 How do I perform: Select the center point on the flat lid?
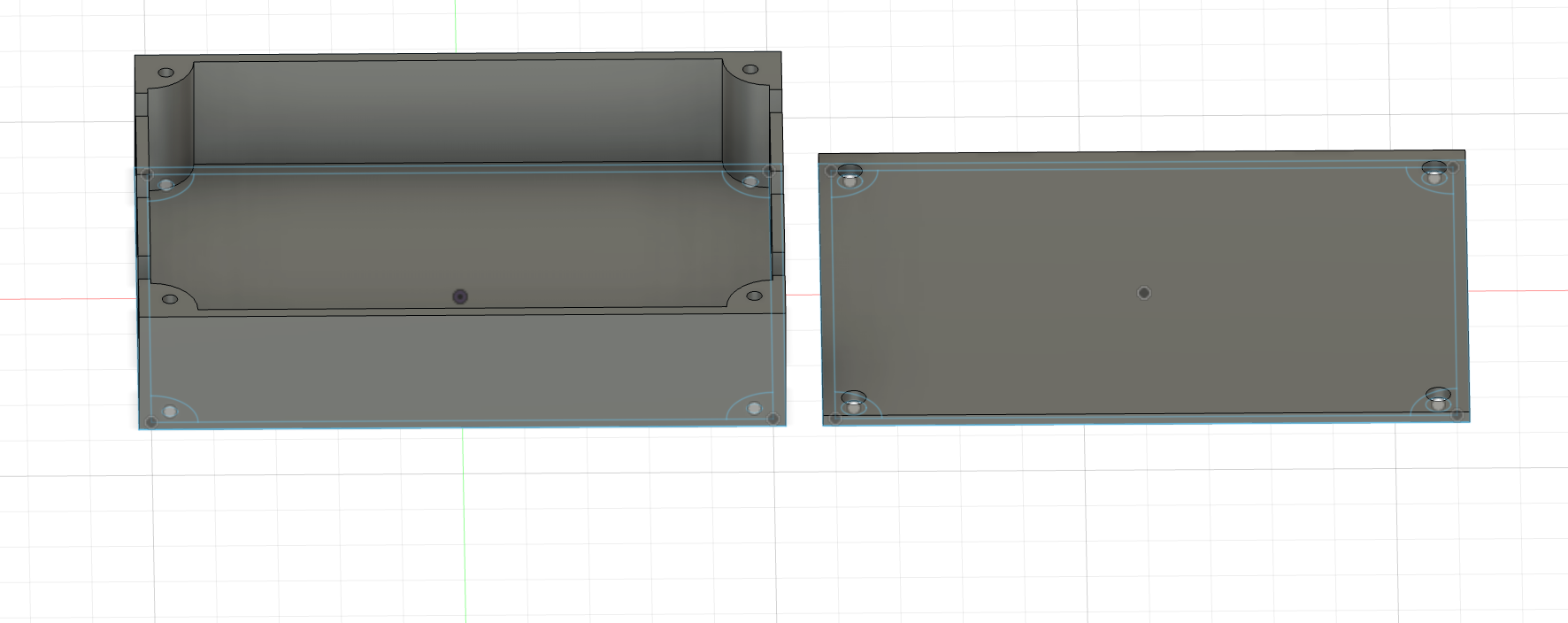[1143, 292]
